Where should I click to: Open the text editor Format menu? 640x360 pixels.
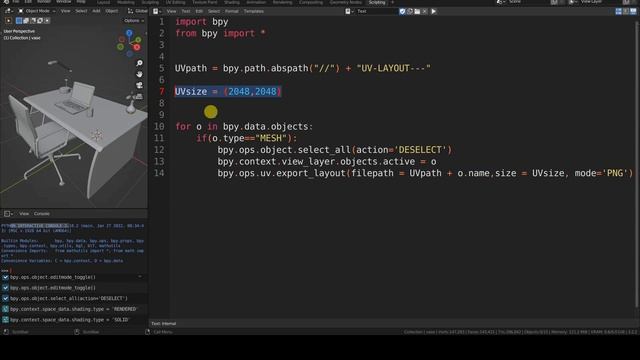231,11
